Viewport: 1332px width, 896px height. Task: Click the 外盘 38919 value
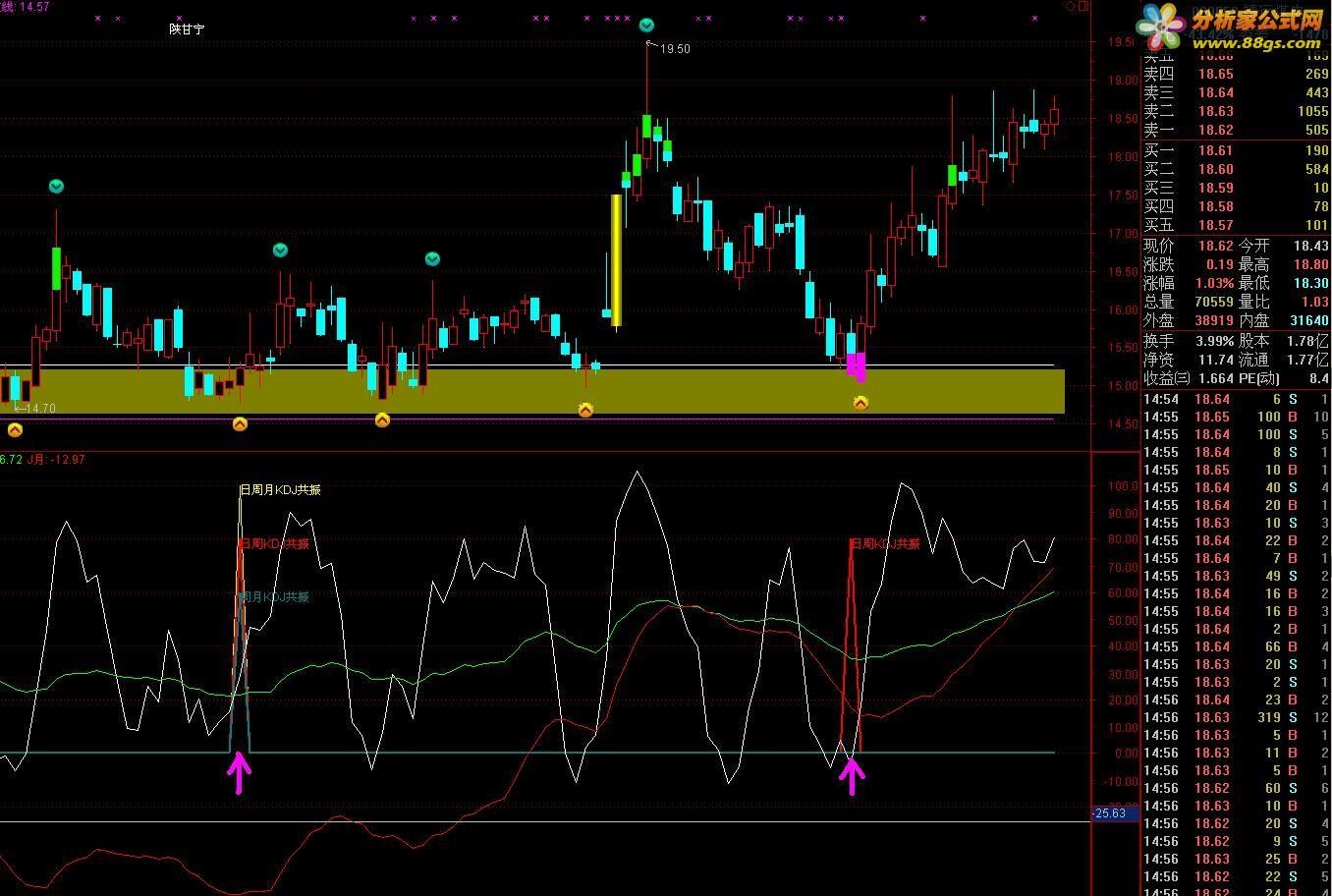pyautogui.click(x=1213, y=320)
